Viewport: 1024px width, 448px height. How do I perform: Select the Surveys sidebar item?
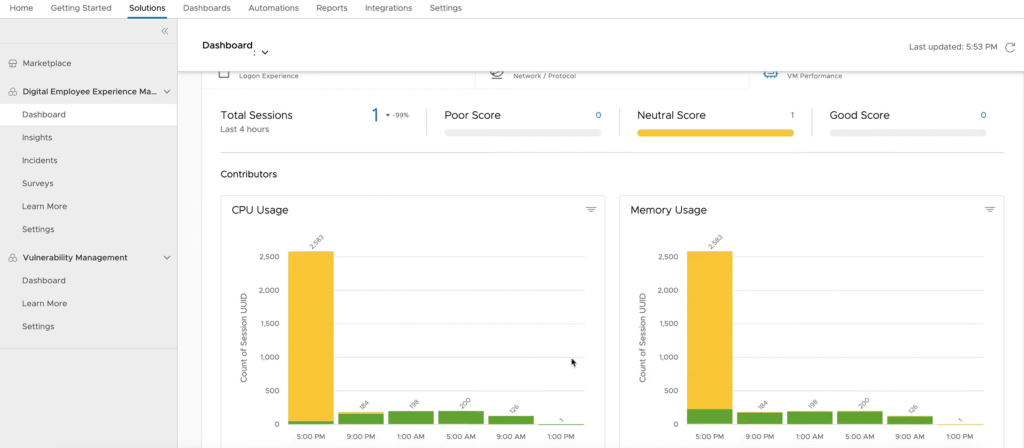click(x=38, y=183)
